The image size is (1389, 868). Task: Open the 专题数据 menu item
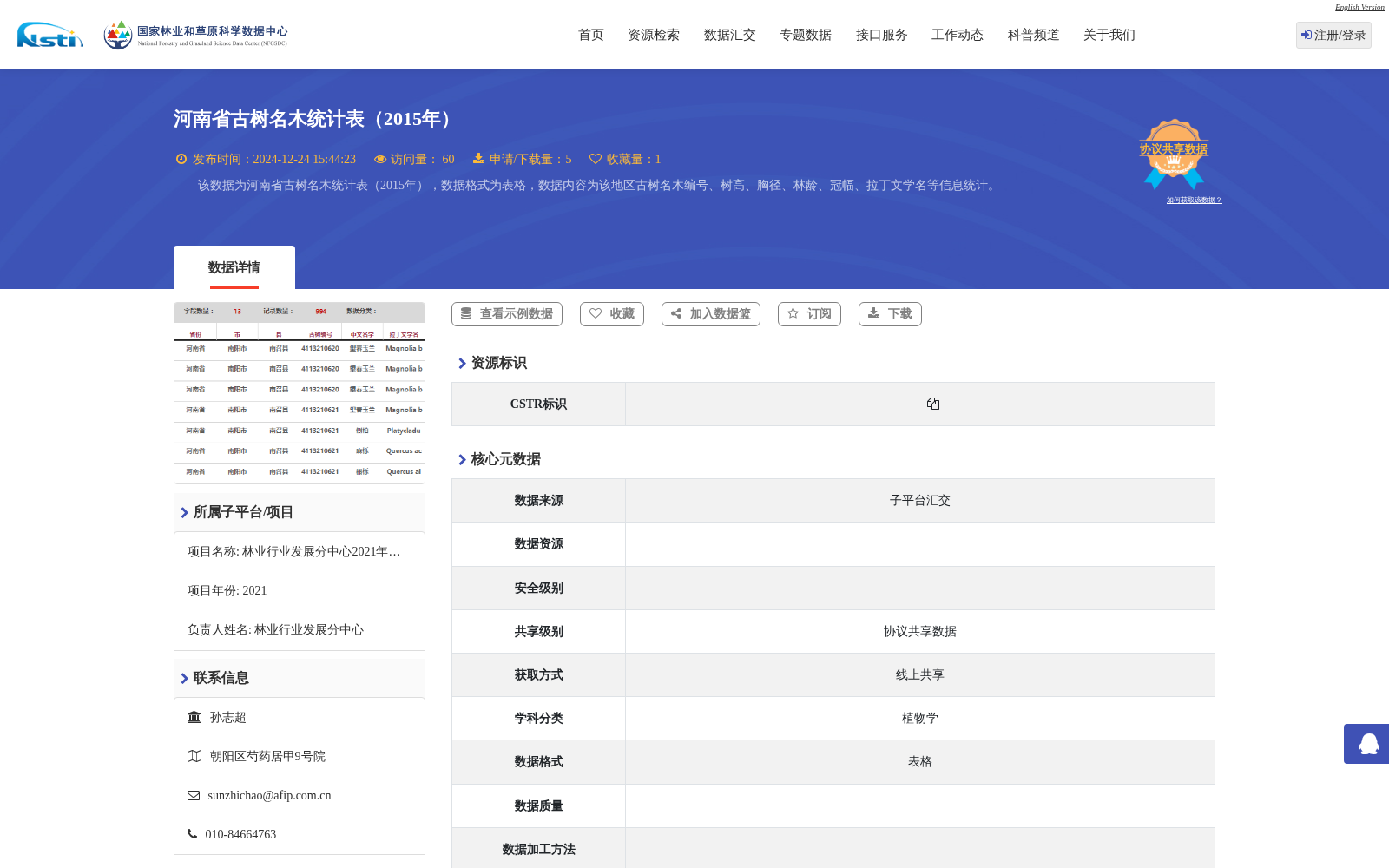click(806, 35)
